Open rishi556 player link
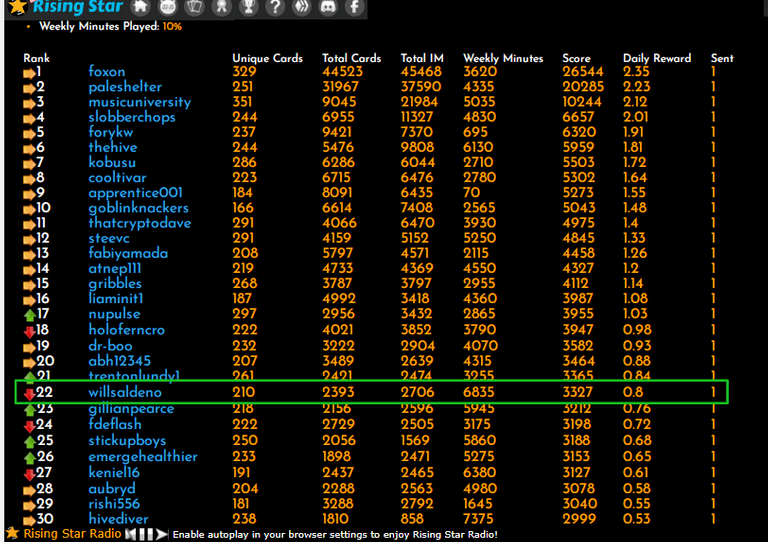 click(114, 504)
